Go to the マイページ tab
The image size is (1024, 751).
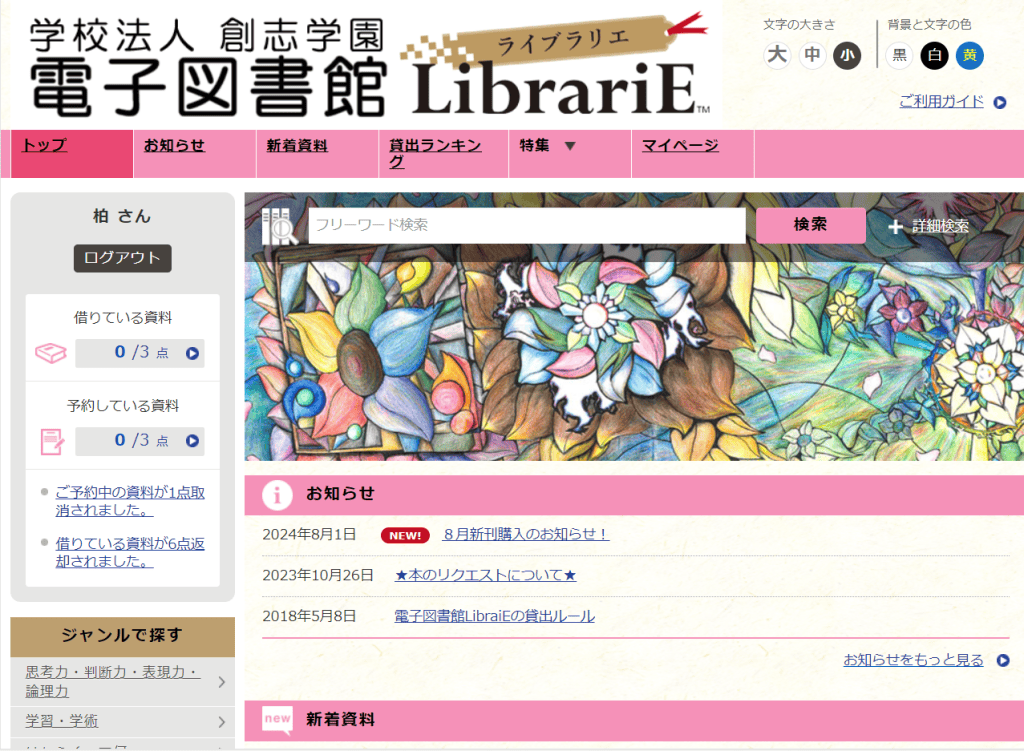(680, 145)
